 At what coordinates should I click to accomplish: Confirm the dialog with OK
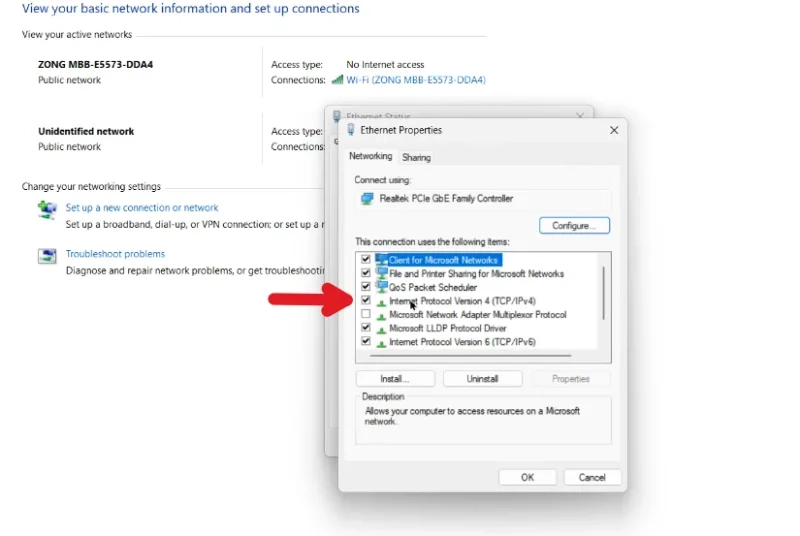pos(527,477)
